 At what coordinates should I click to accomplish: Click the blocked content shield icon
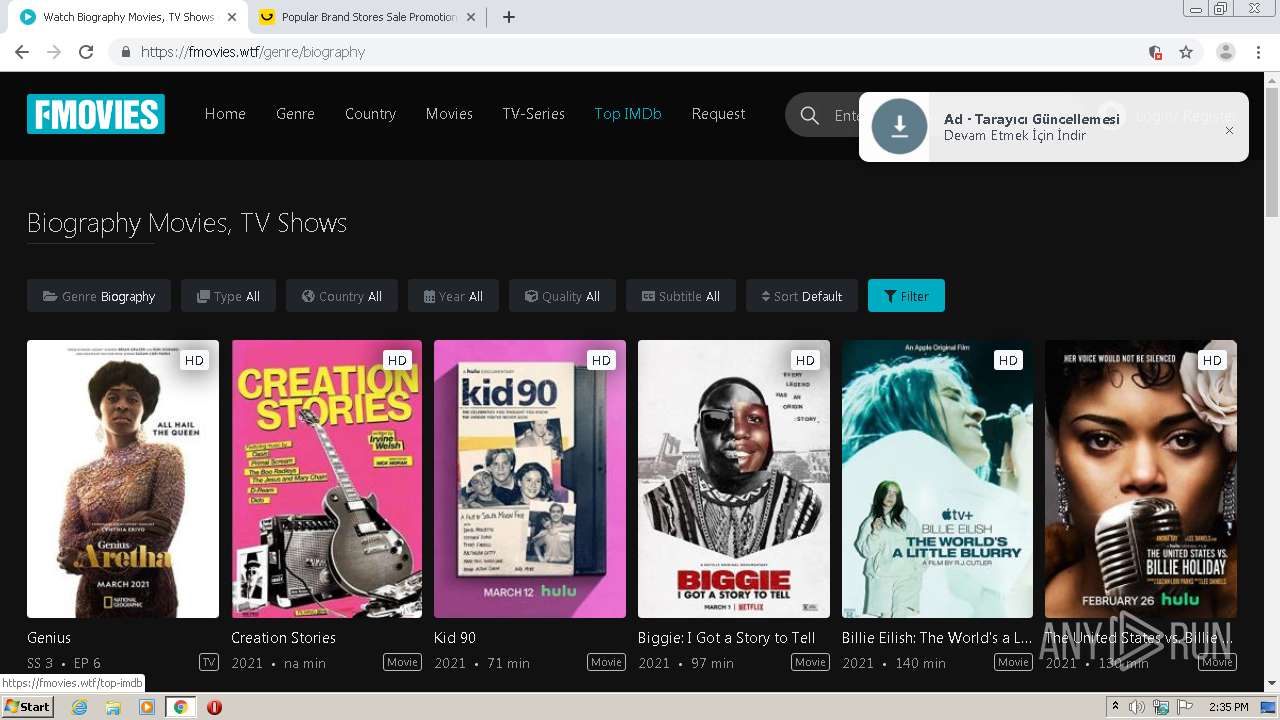[1156, 52]
